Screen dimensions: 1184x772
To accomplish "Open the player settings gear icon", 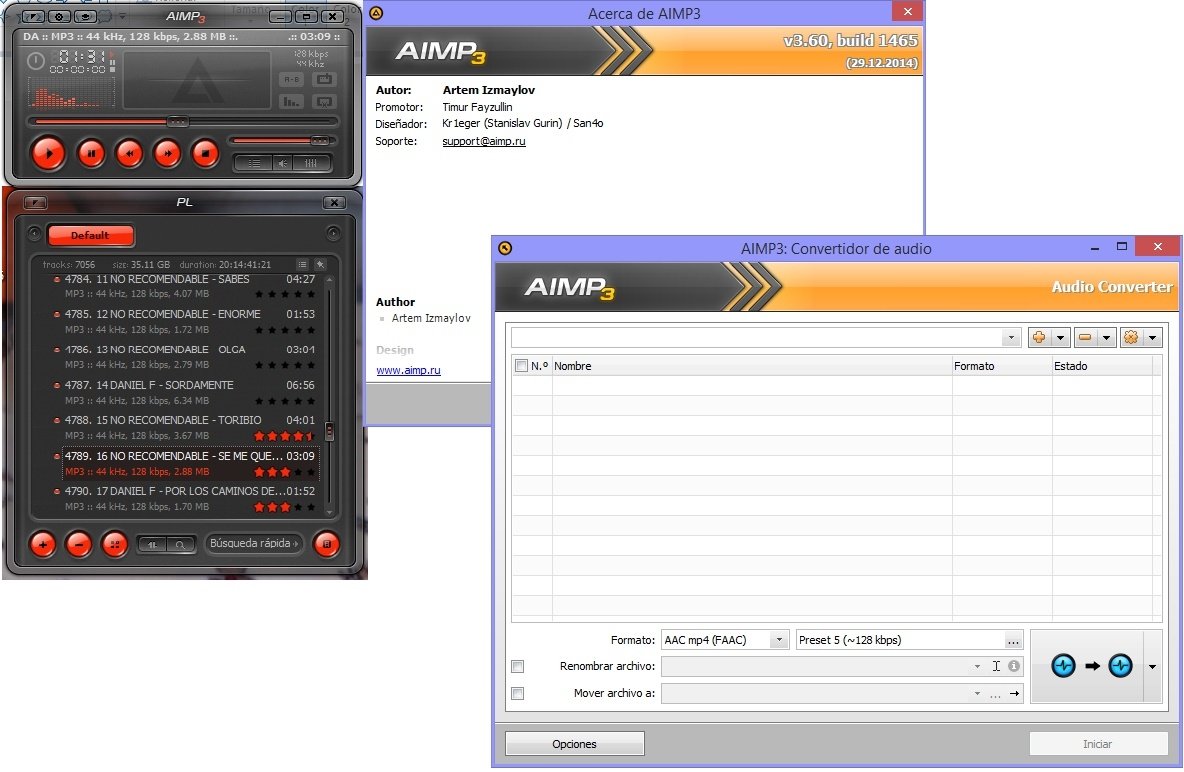I will [x=61, y=17].
